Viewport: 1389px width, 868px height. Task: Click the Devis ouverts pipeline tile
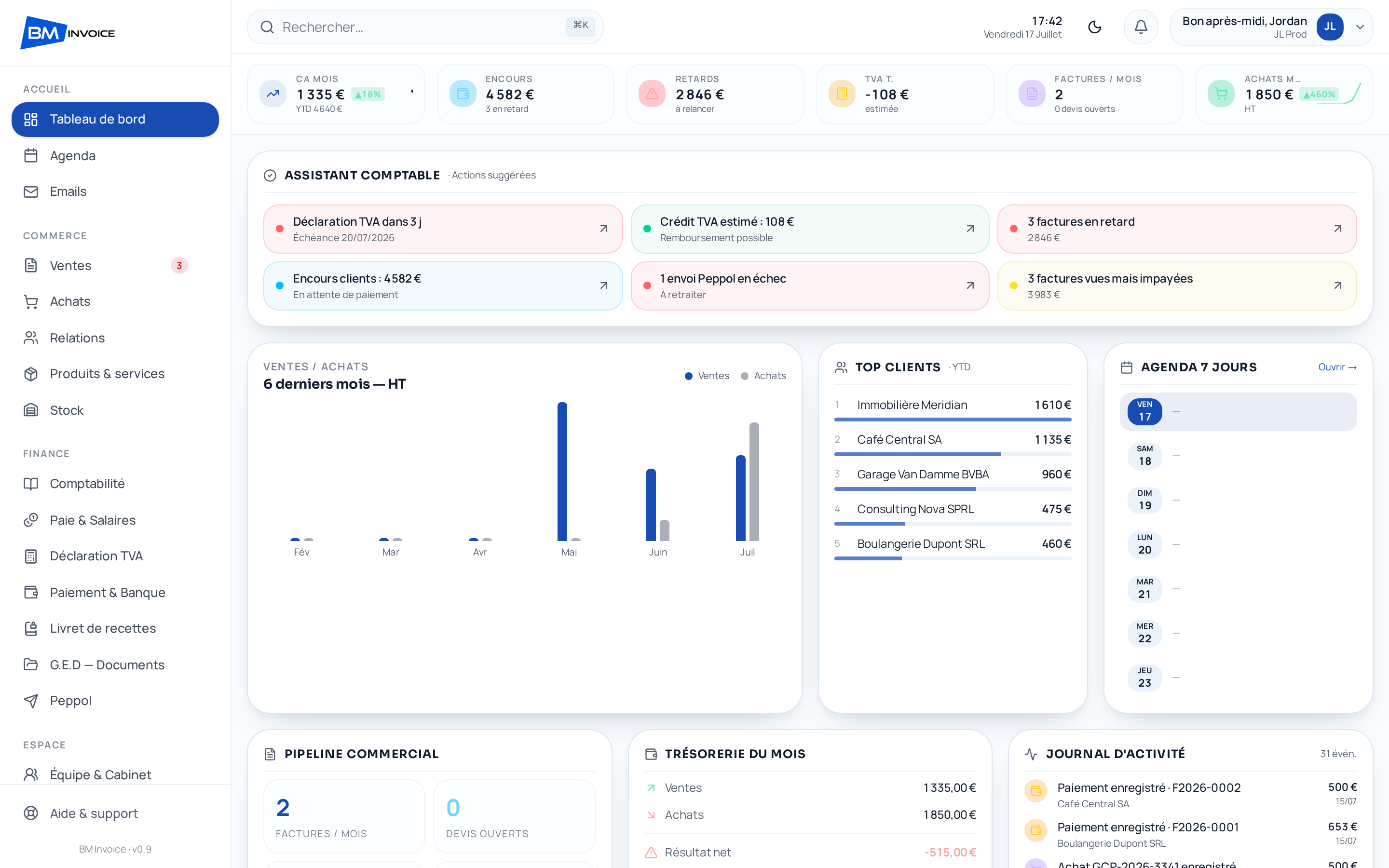click(x=514, y=816)
